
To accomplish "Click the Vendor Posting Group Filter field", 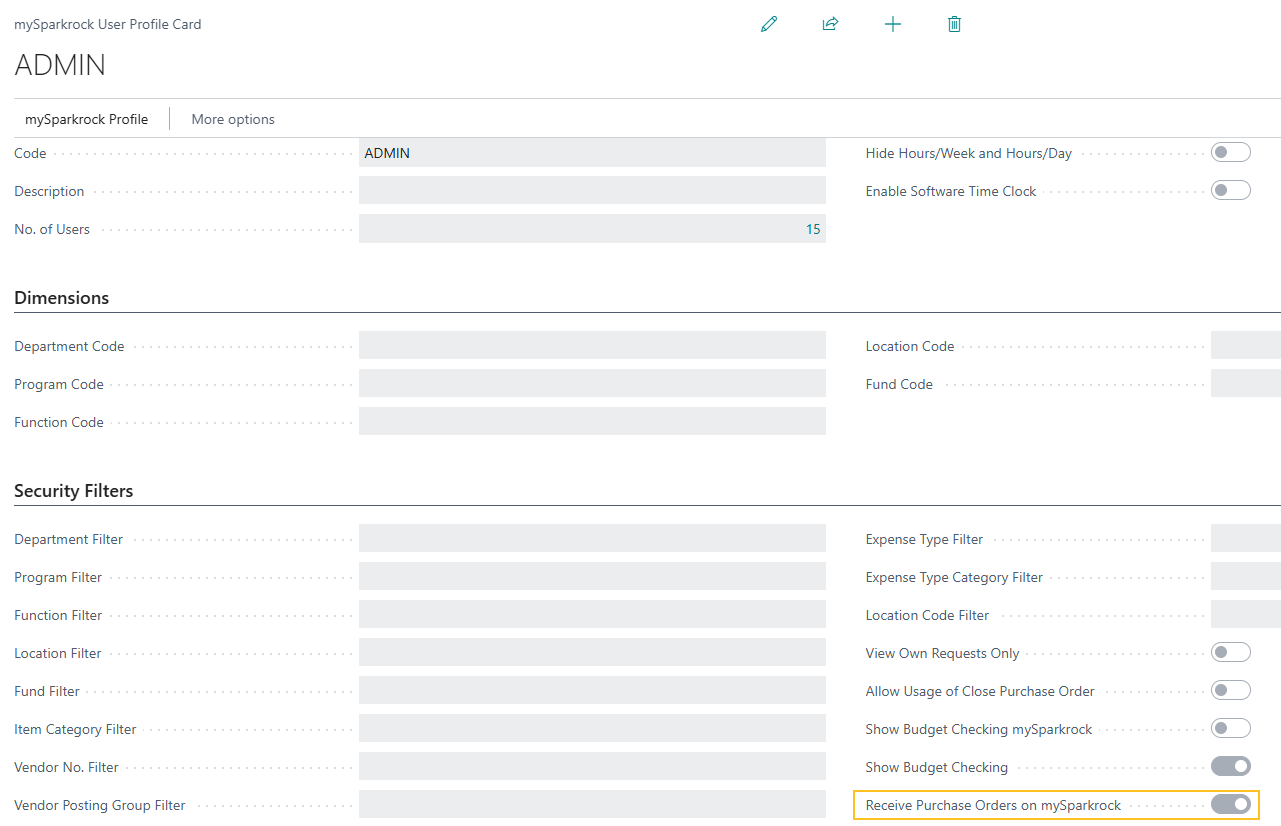I will tap(590, 804).
